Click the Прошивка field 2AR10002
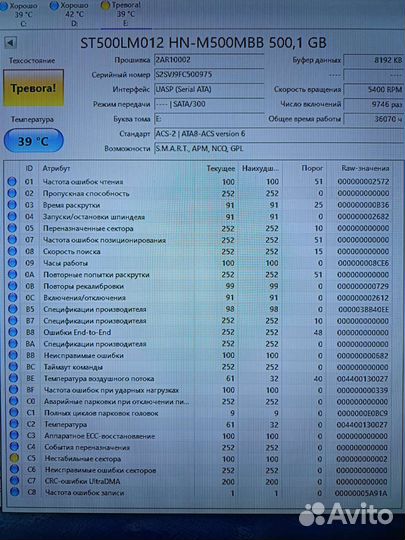 [209, 60]
